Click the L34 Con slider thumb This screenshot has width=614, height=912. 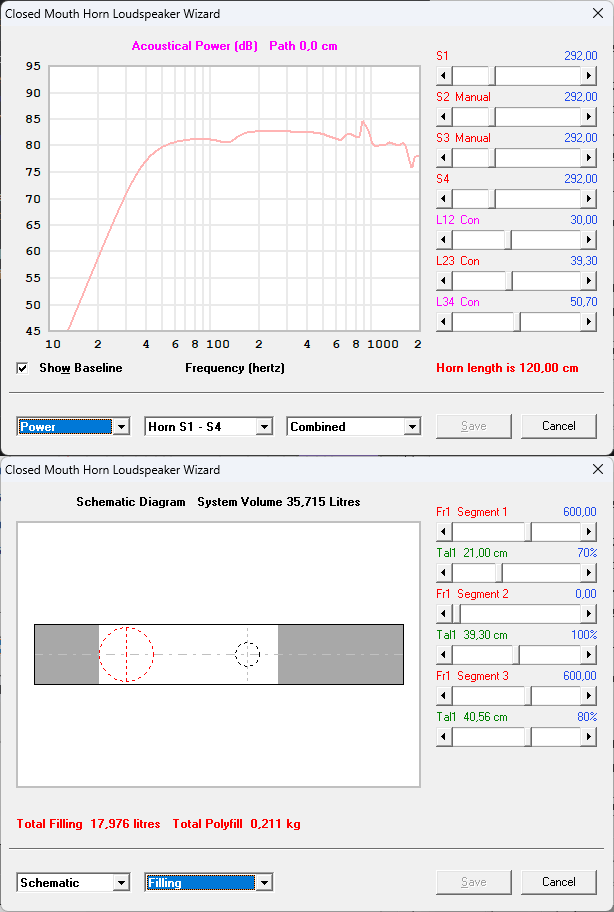(x=517, y=322)
